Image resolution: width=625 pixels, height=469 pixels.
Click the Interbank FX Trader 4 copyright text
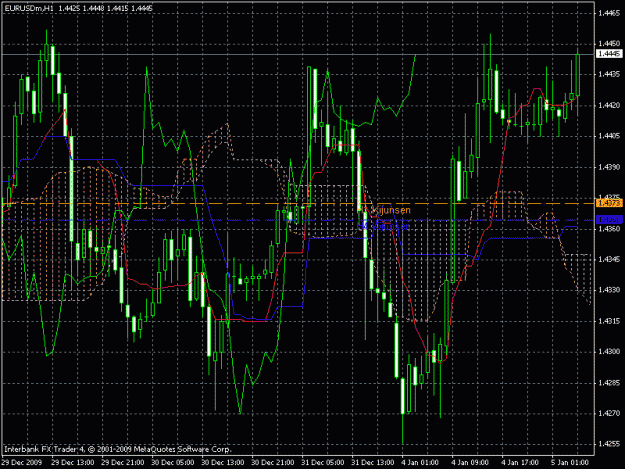tap(118, 449)
